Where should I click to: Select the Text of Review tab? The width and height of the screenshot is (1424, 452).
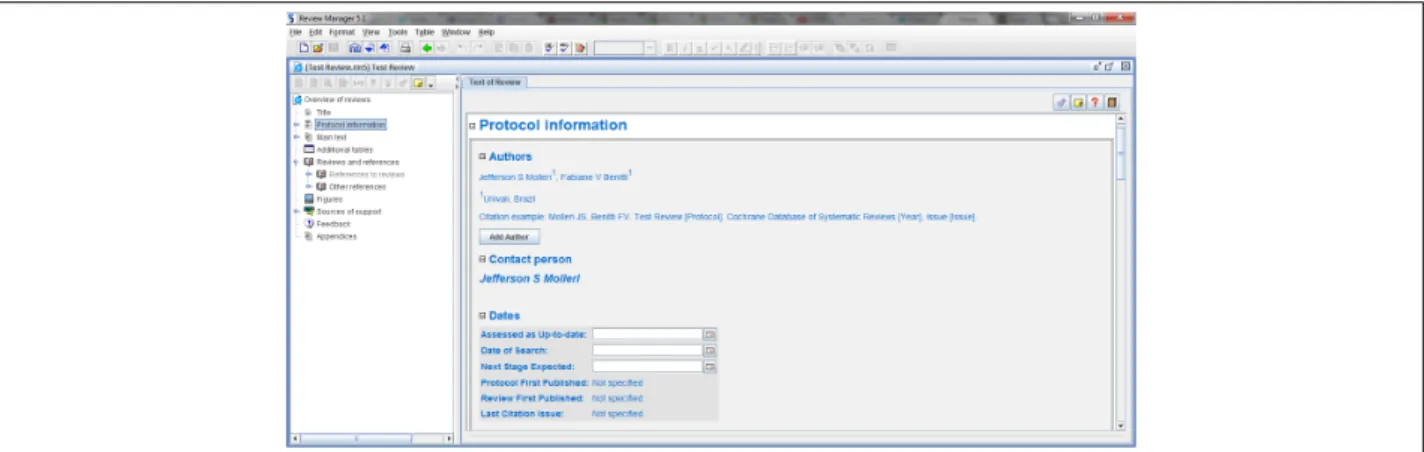pos(494,82)
